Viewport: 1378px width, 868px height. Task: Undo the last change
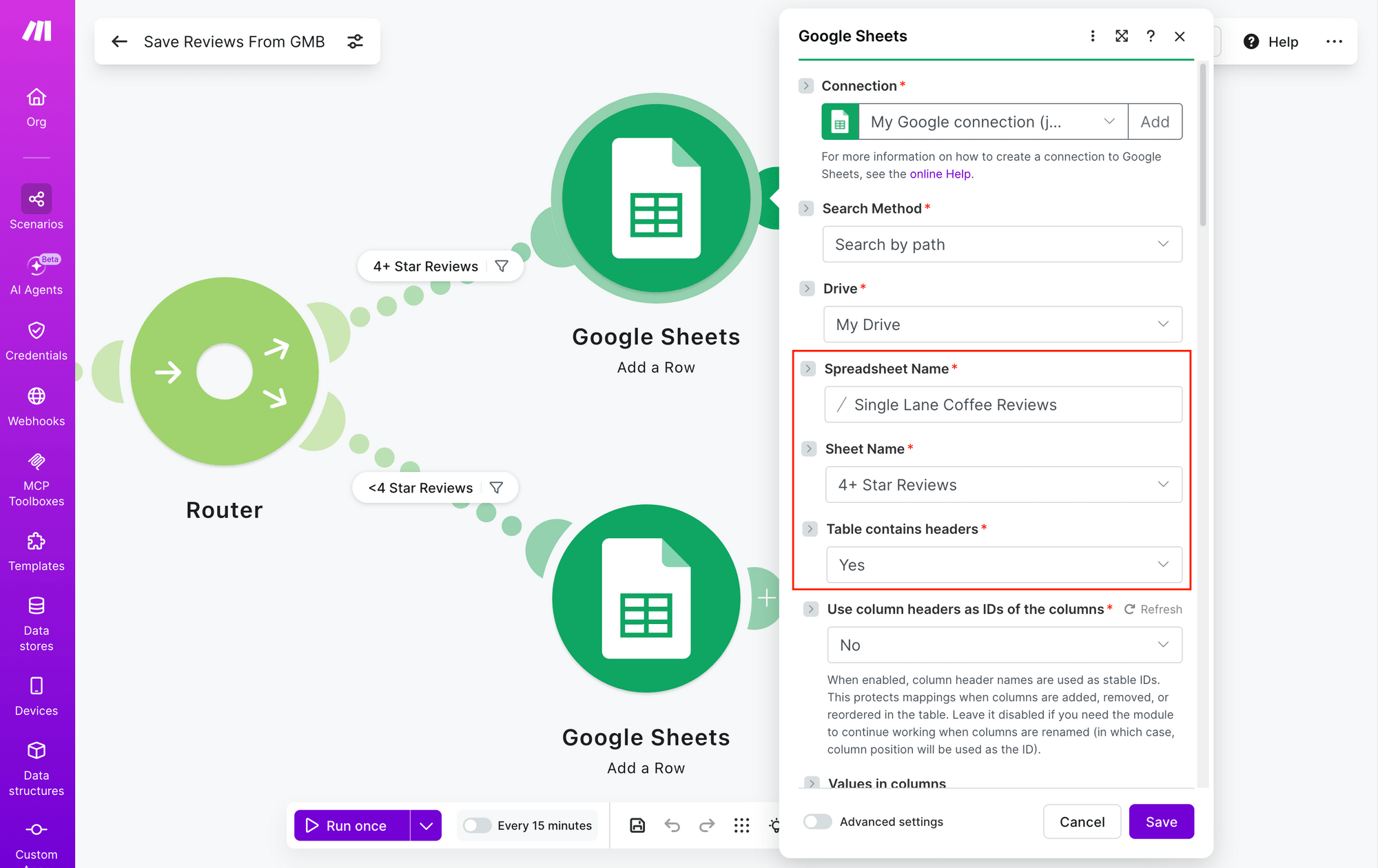point(672,825)
